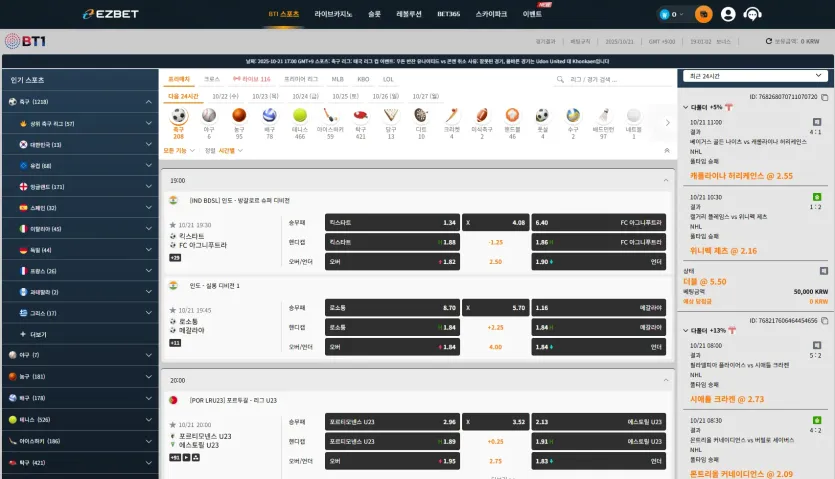Image resolution: width=835 pixels, height=479 pixels.
Task: Select the 10/22 date tab
Action: point(225,96)
